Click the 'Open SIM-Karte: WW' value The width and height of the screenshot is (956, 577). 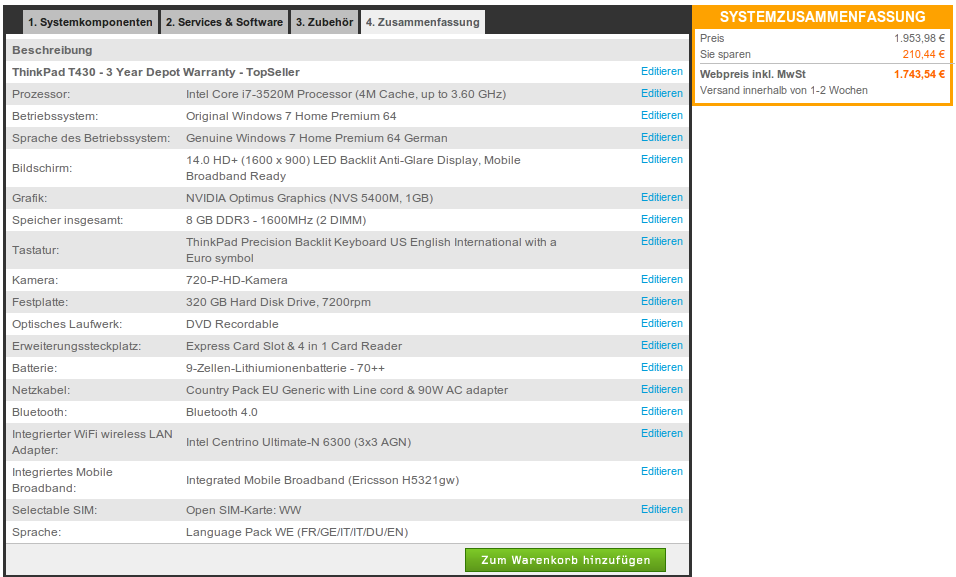243,510
